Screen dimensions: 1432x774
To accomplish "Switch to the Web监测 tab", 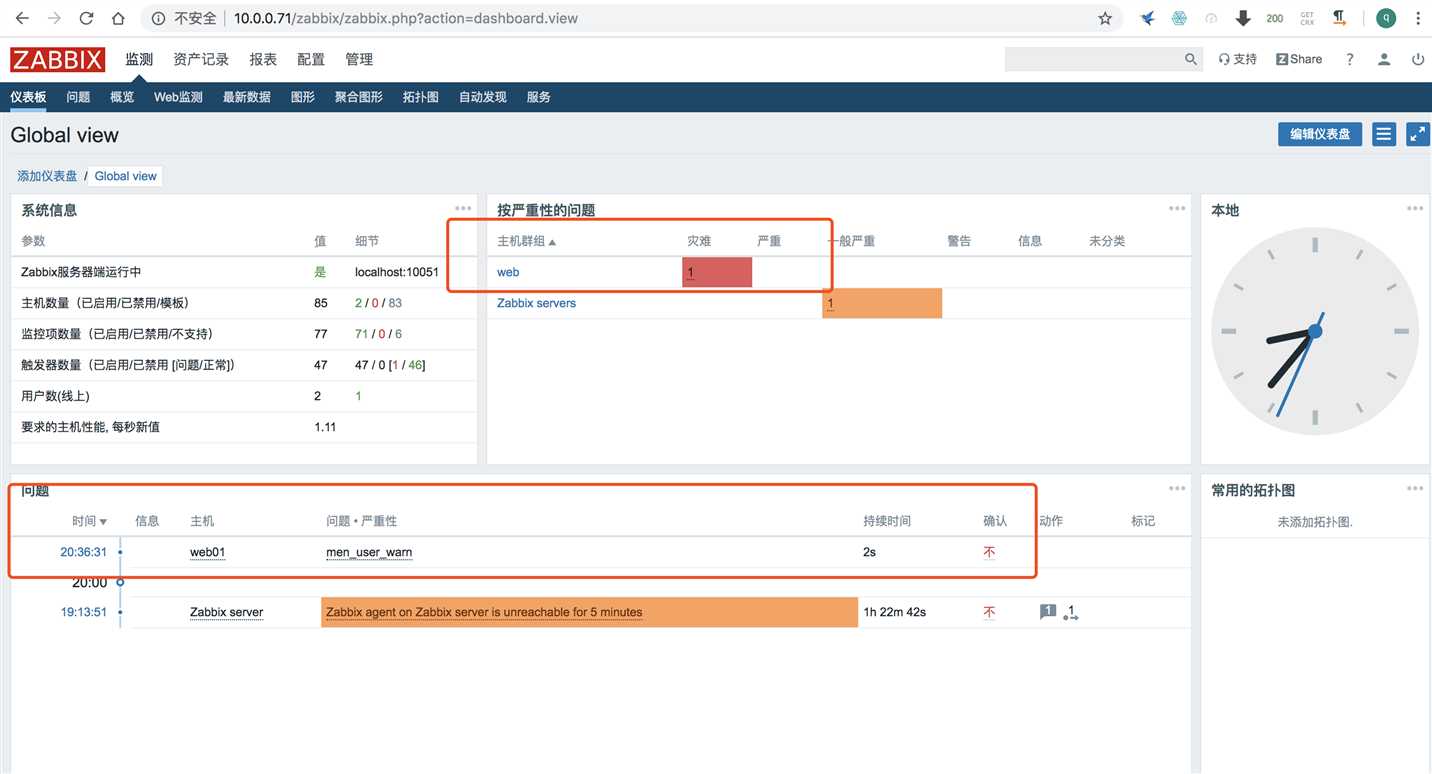I will tap(178, 97).
